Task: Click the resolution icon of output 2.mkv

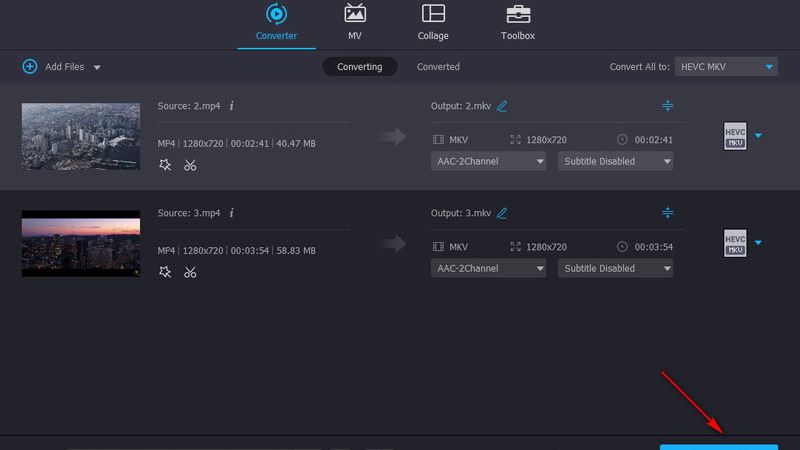Action: [x=515, y=139]
